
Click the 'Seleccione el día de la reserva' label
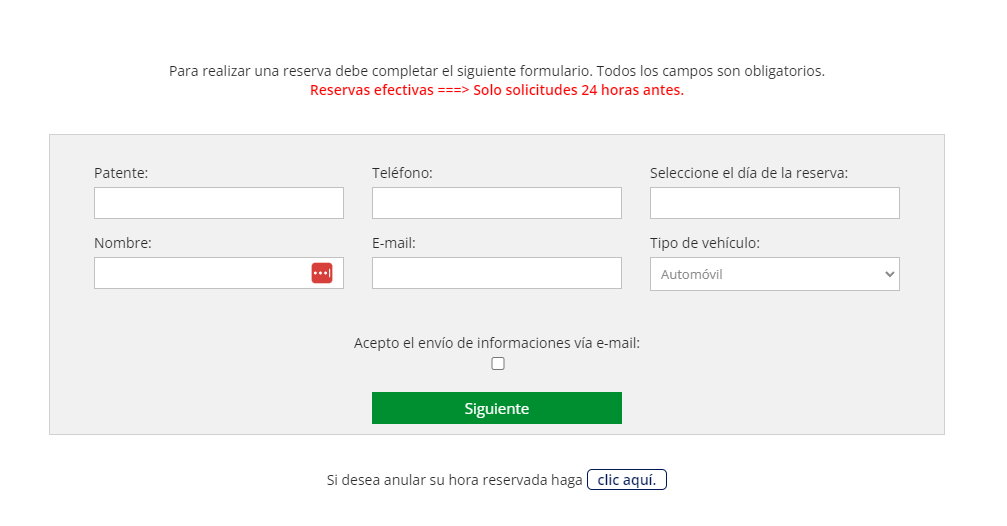coord(748,173)
